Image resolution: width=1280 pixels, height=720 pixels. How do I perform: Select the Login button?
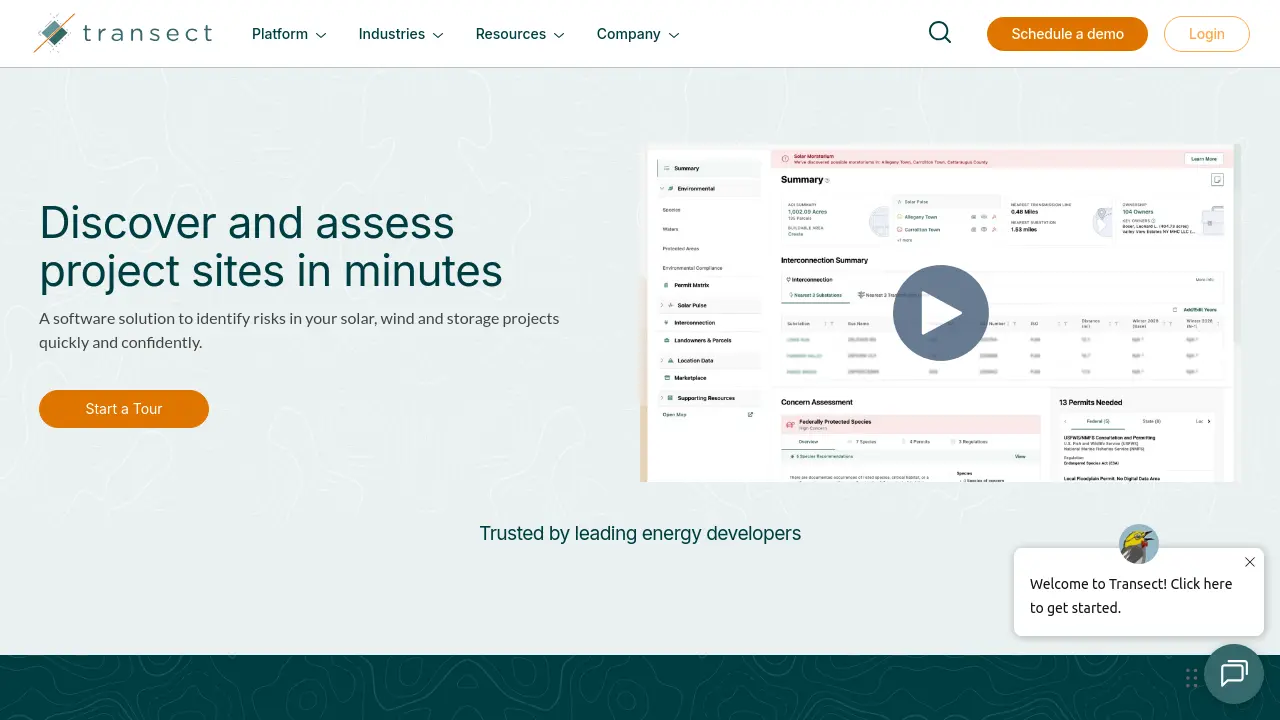(x=1206, y=34)
